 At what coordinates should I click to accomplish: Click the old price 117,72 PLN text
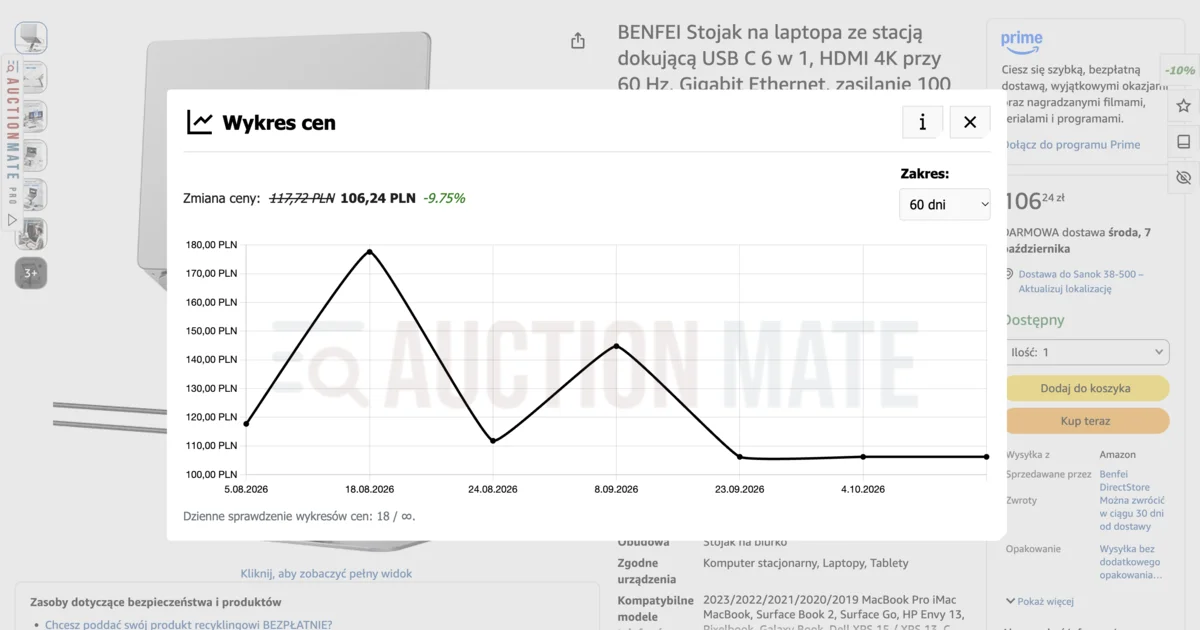[302, 198]
